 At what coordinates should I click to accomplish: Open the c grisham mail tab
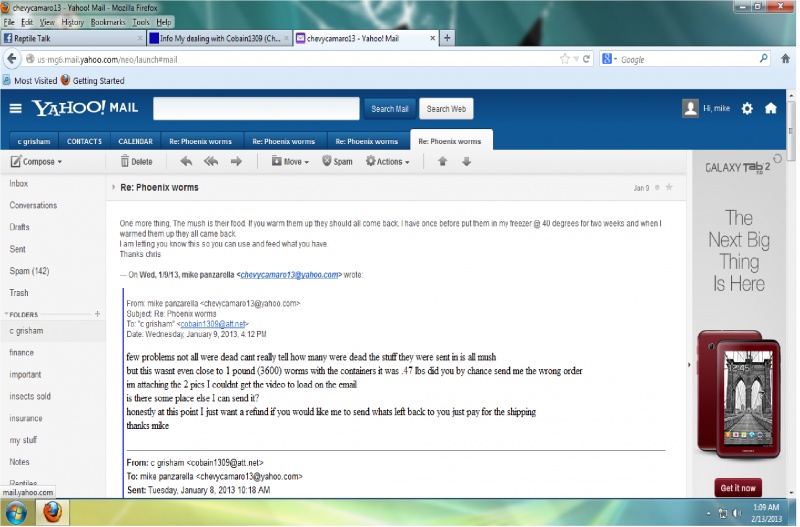34,141
